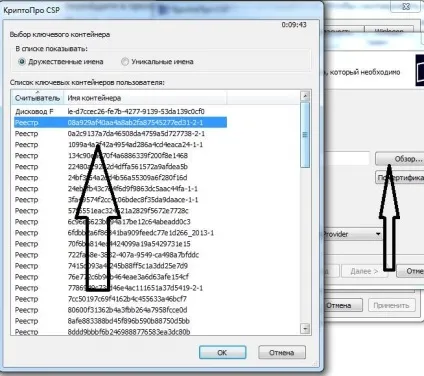Select the container ending in 9549-ca498a7bfddc
The image size is (424, 376).
(x=120, y=255)
